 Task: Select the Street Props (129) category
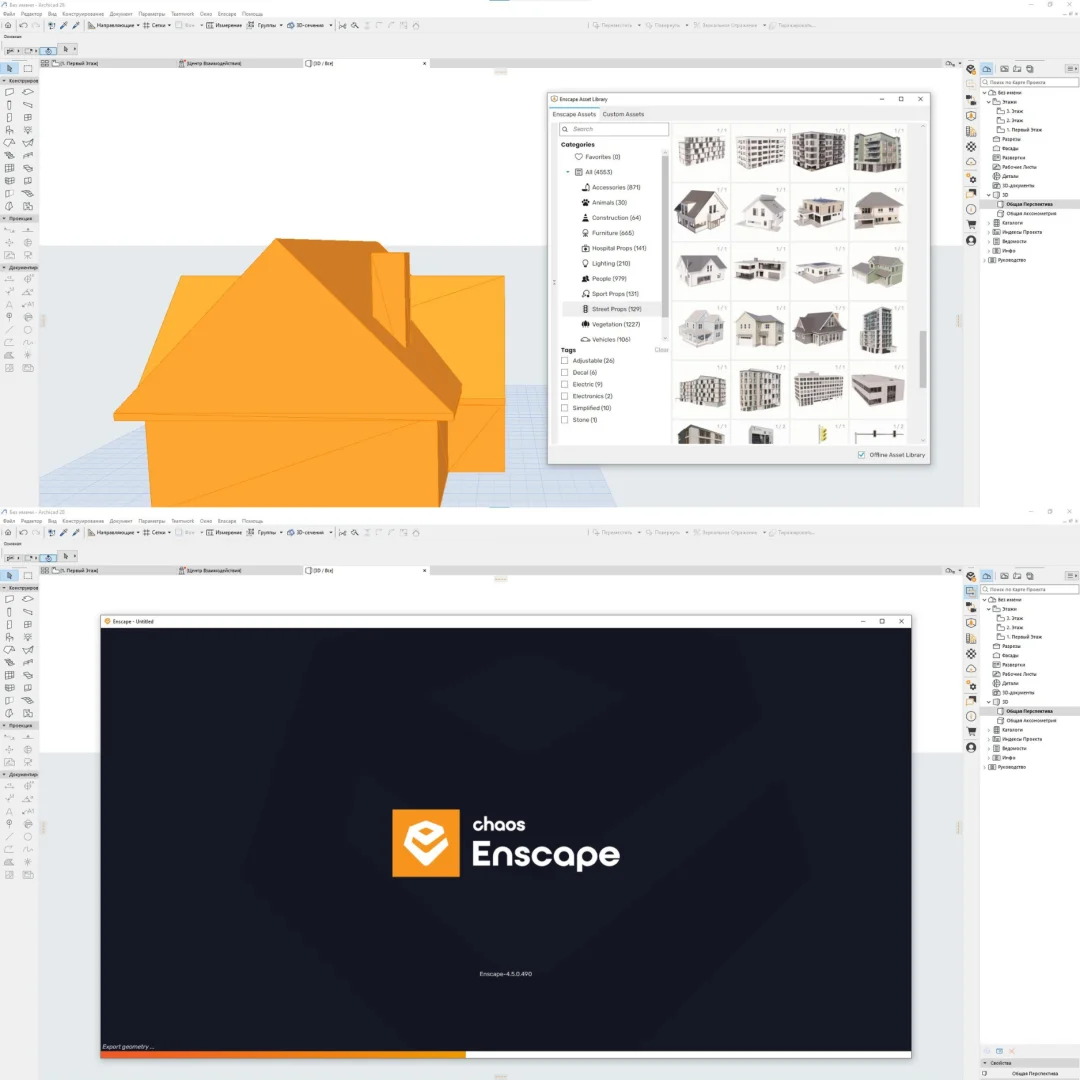coord(616,309)
